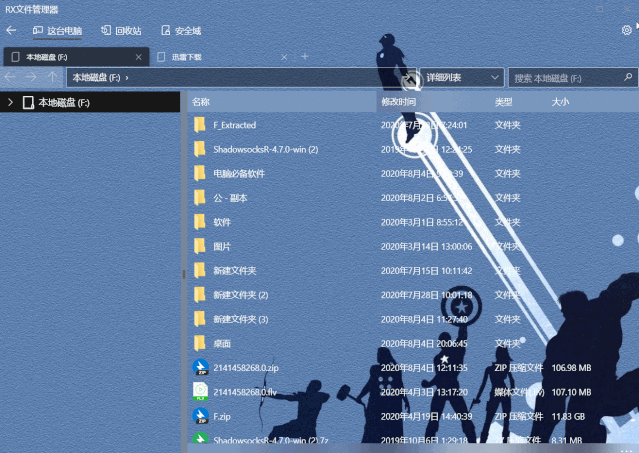This screenshot has width=639, height=453.
Task: Select the 电脑必备软件 folder icon
Action: click(200, 173)
